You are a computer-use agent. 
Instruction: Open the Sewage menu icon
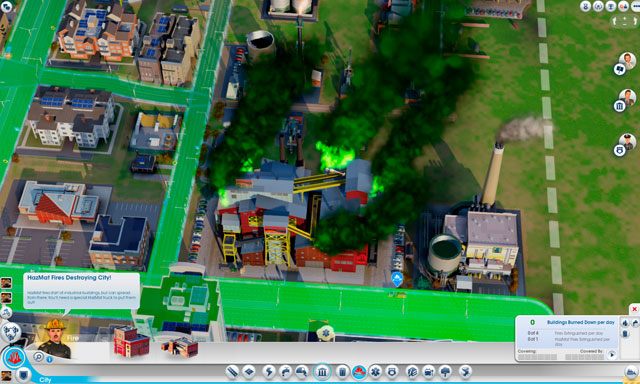click(x=302, y=372)
